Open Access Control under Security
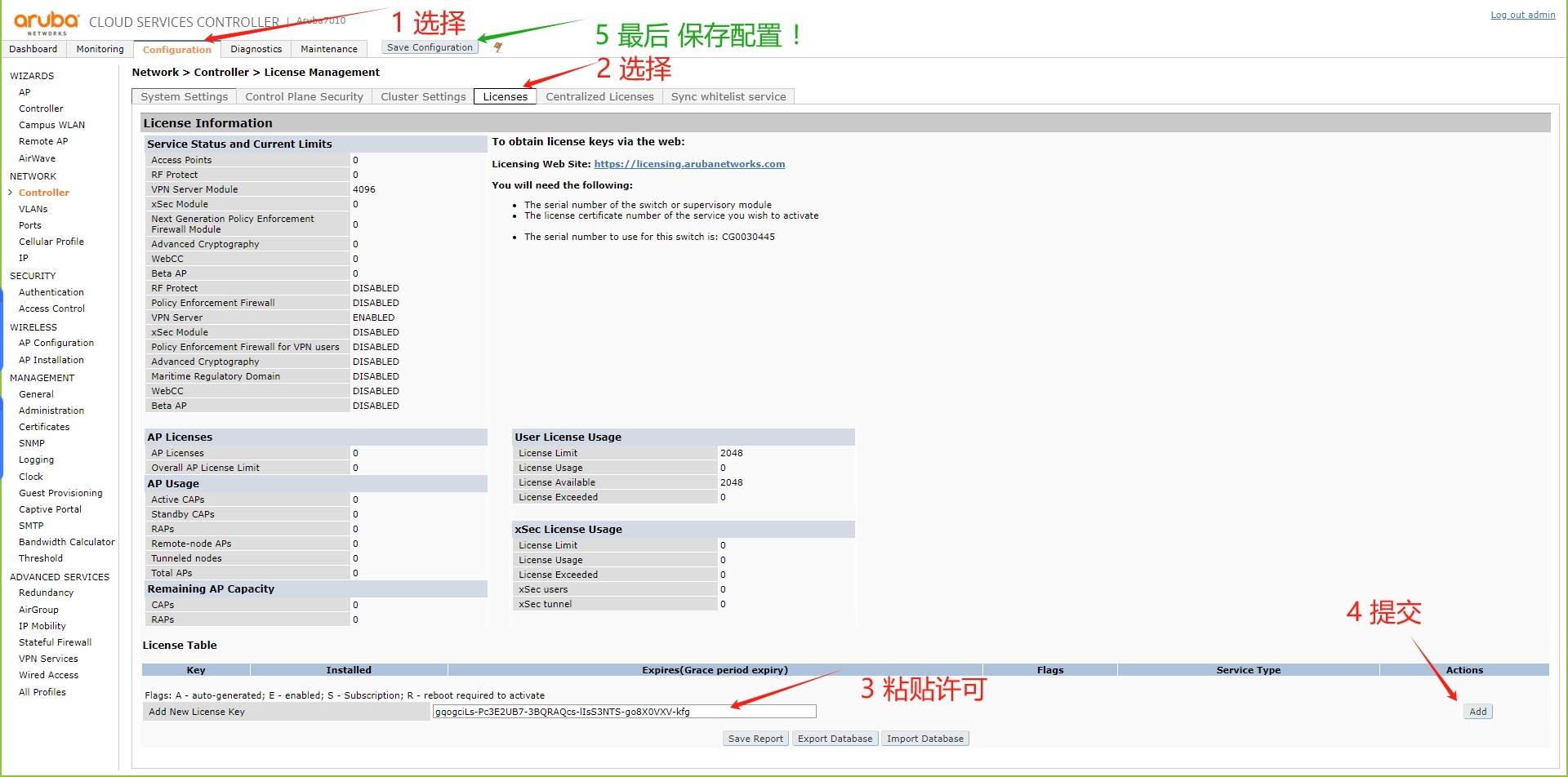This screenshot has width=1568, height=777. (x=51, y=309)
